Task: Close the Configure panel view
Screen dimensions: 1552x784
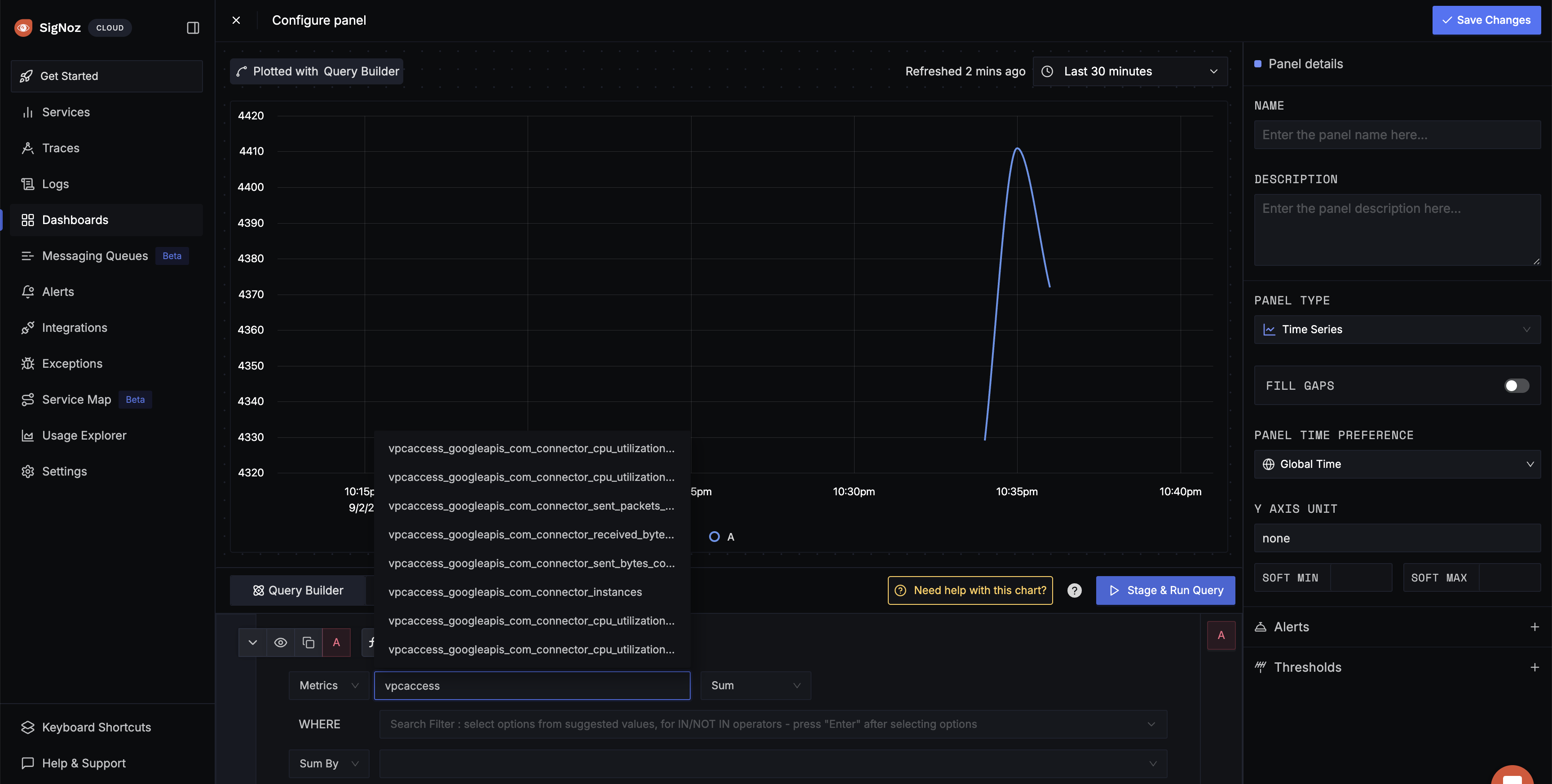Action: tap(236, 20)
